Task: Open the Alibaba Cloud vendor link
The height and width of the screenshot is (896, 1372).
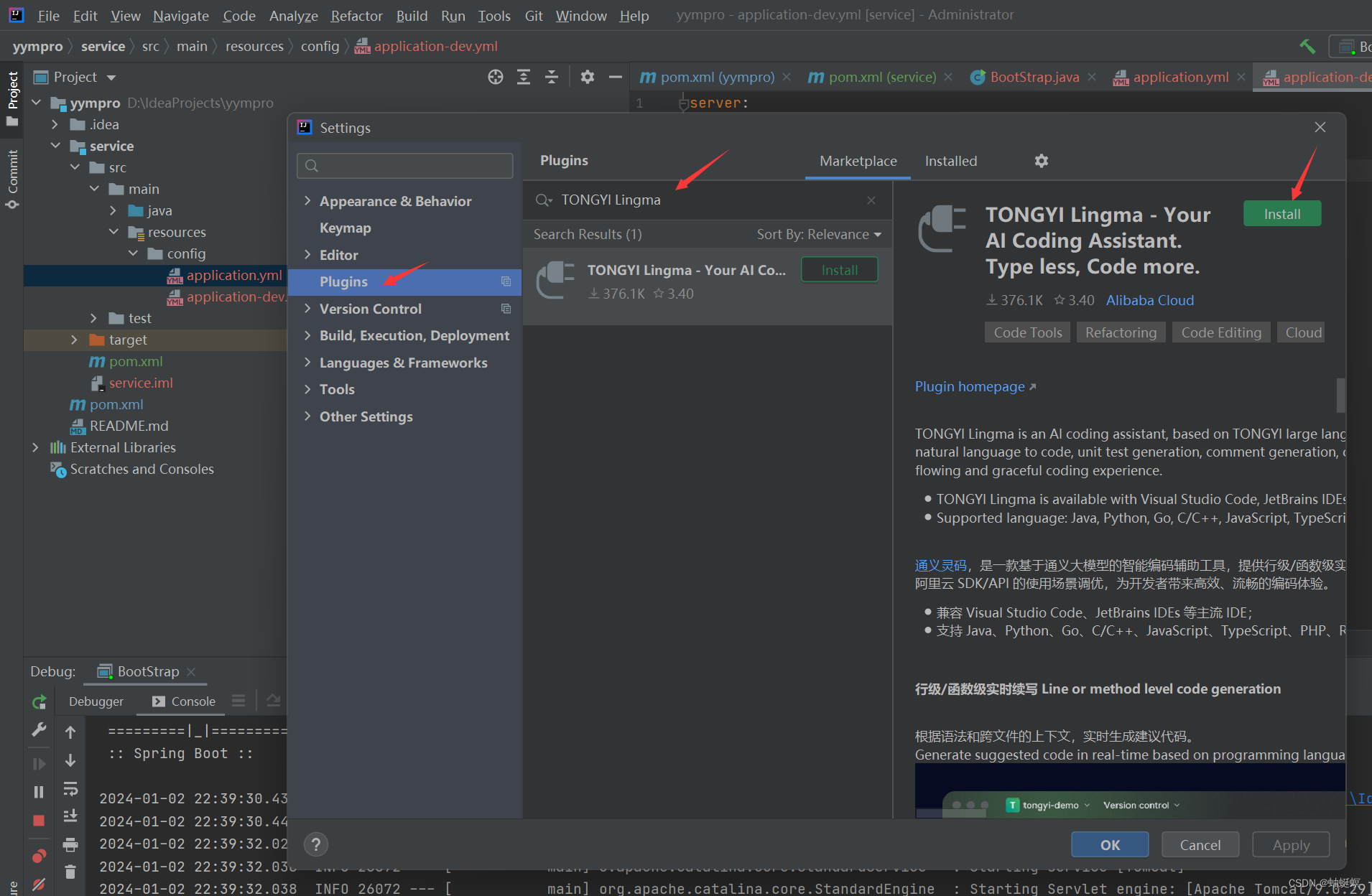Action: [1149, 300]
